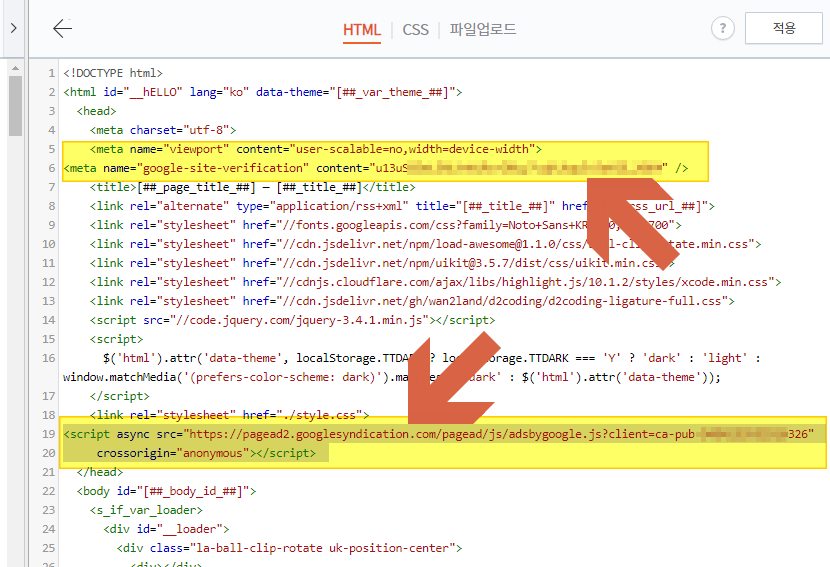The height and width of the screenshot is (567, 830).
Task: Switch to the CSS tab
Action: (416, 30)
